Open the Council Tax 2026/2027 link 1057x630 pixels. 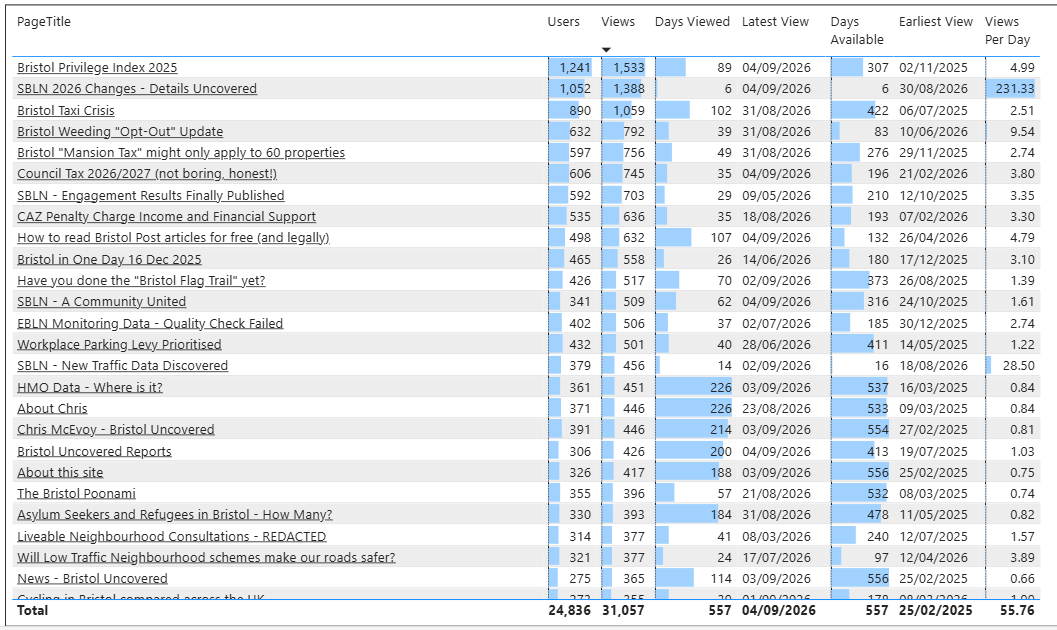coord(147,173)
